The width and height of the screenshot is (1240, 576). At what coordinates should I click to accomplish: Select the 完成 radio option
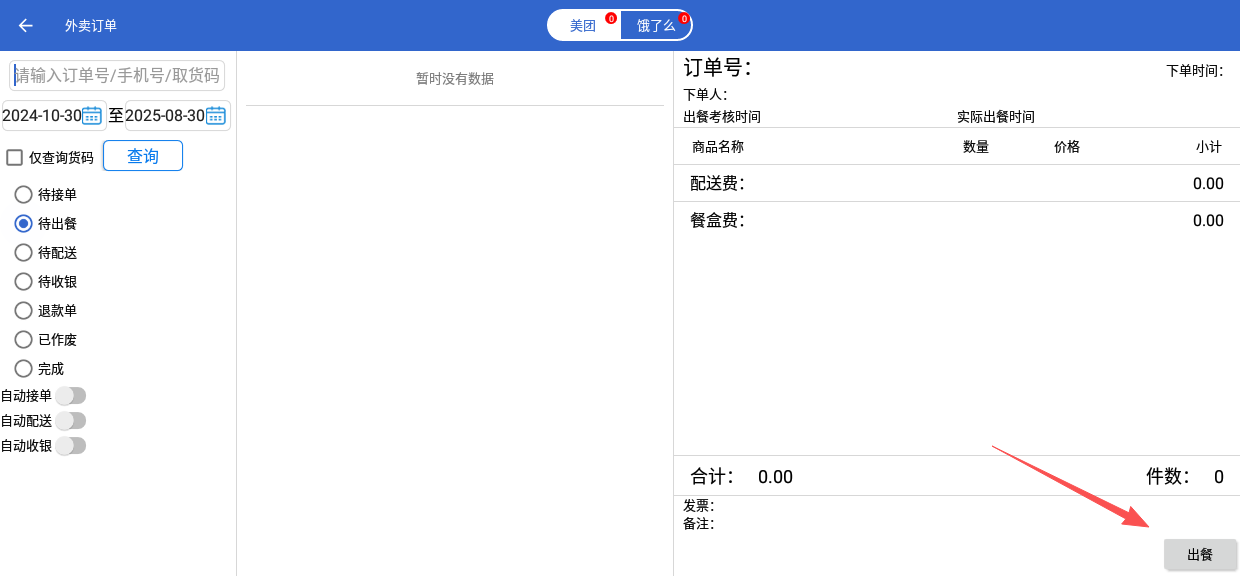point(23,369)
